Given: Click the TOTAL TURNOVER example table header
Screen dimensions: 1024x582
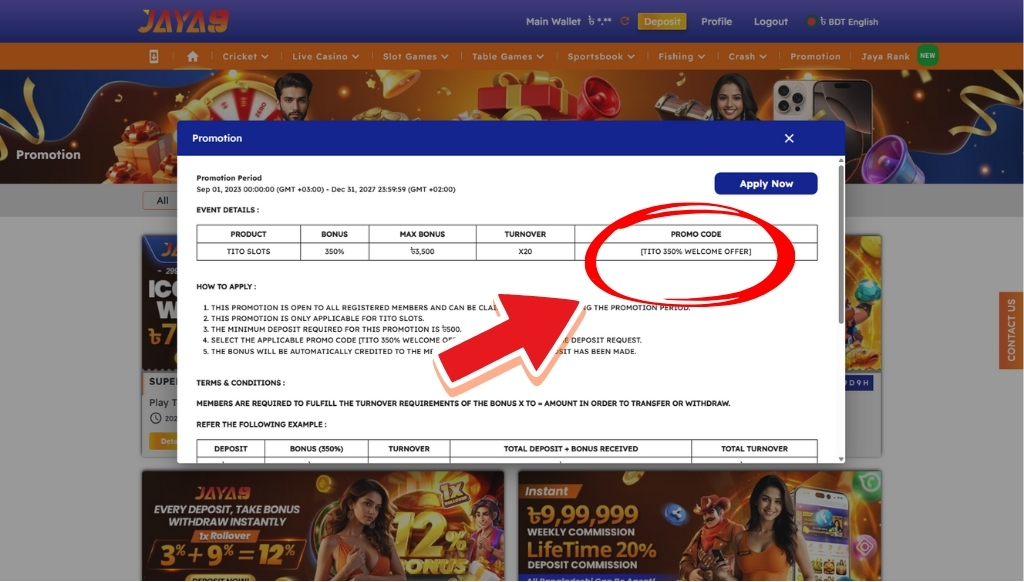Looking at the screenshot, I should [x=754, y=449].
